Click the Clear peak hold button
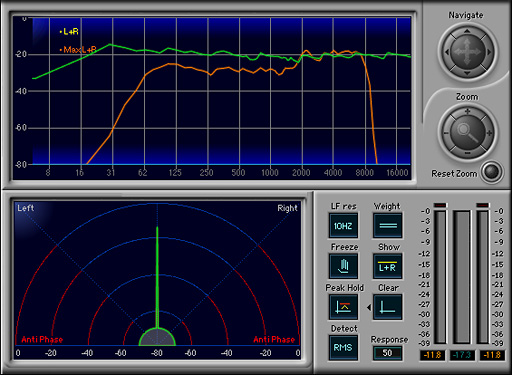The image size is (512, 375). pos(387,307)
